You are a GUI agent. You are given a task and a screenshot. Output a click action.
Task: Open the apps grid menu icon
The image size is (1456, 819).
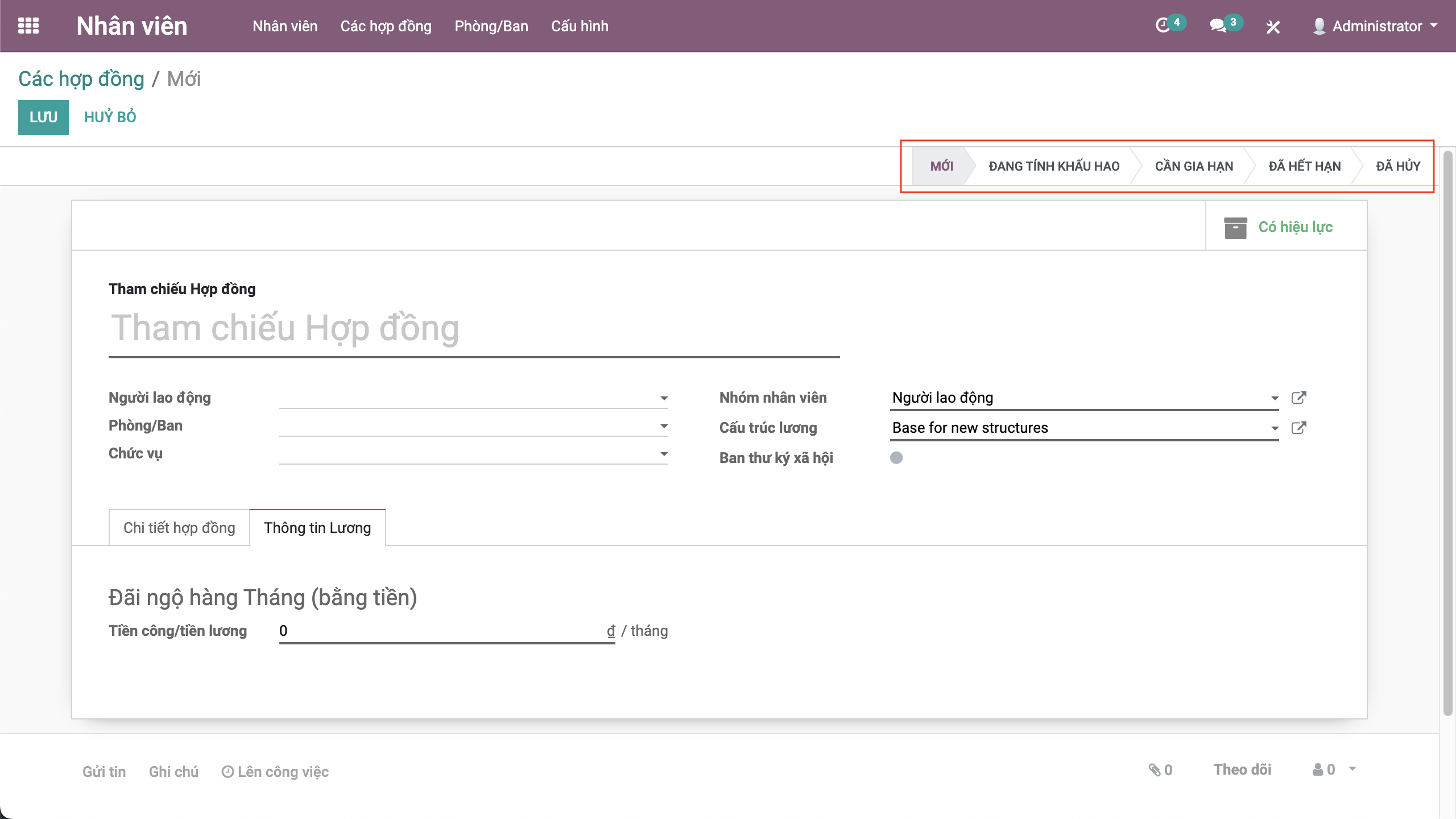pyautogui.click(x=28, y=26)
